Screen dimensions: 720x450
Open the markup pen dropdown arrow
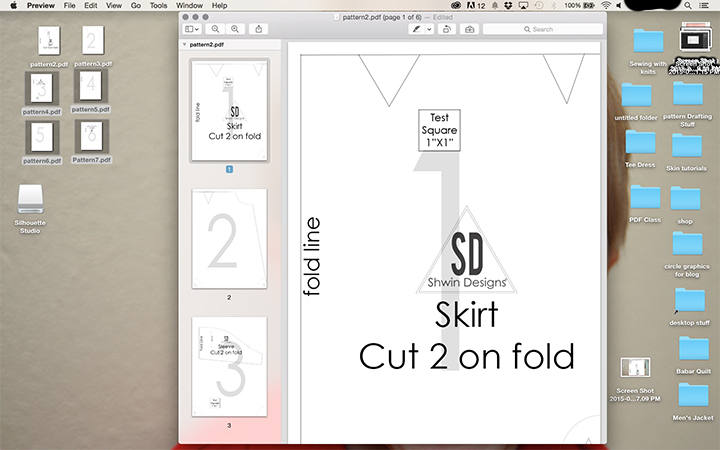(x=429, y=29)
